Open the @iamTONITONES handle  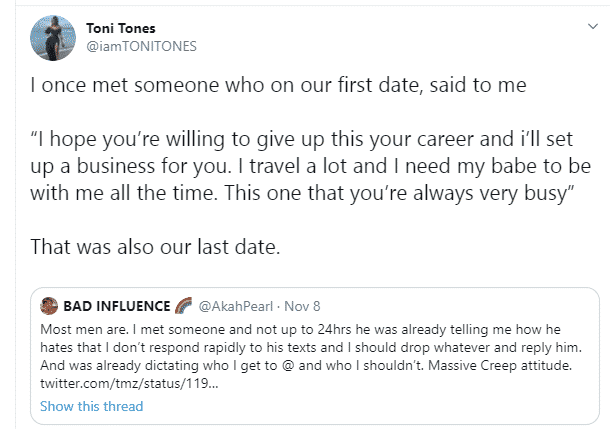141,46
